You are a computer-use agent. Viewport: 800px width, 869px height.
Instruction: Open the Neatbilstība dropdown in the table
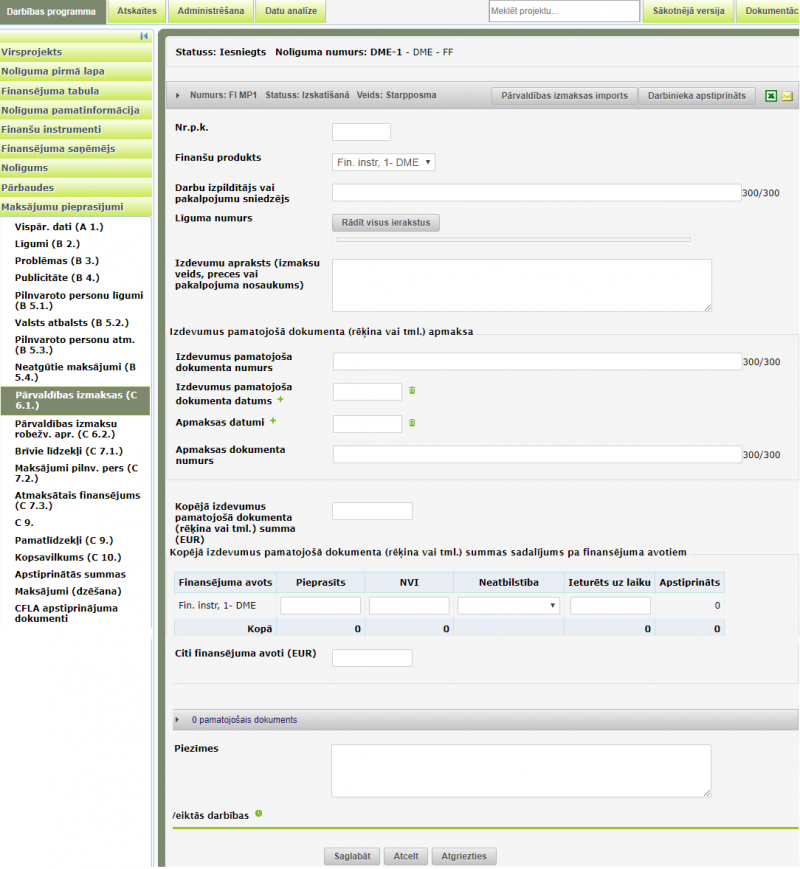[x=509, y=605]
